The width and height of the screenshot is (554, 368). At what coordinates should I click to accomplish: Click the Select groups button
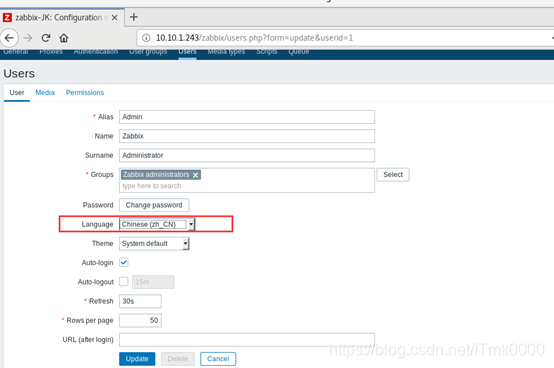pos(393,174)
